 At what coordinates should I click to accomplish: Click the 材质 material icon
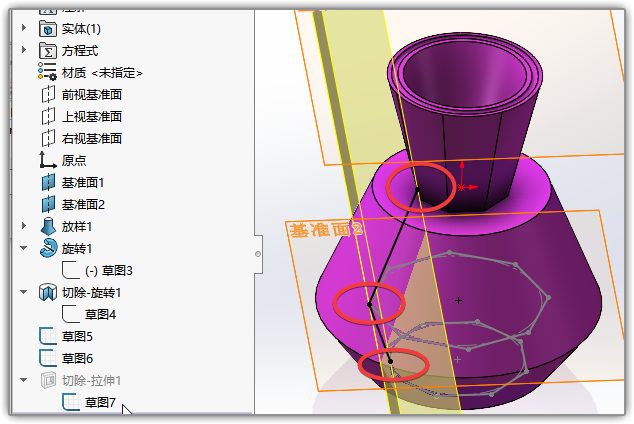pyautogui.click(x=47, y=72)
